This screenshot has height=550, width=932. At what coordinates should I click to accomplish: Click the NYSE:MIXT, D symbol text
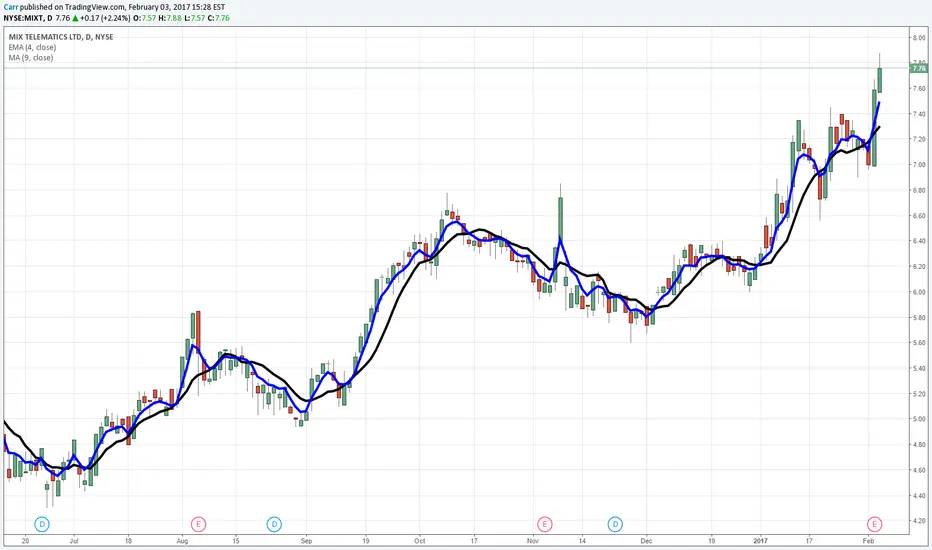click(27, 18)
